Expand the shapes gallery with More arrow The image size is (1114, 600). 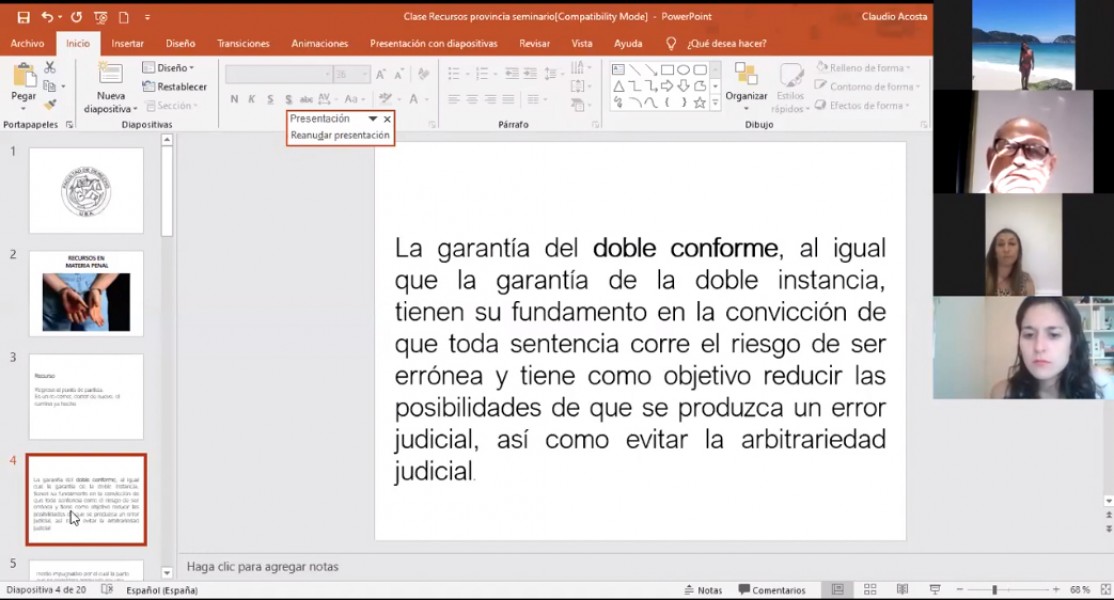pyautogui.click(x=715, y=103)
